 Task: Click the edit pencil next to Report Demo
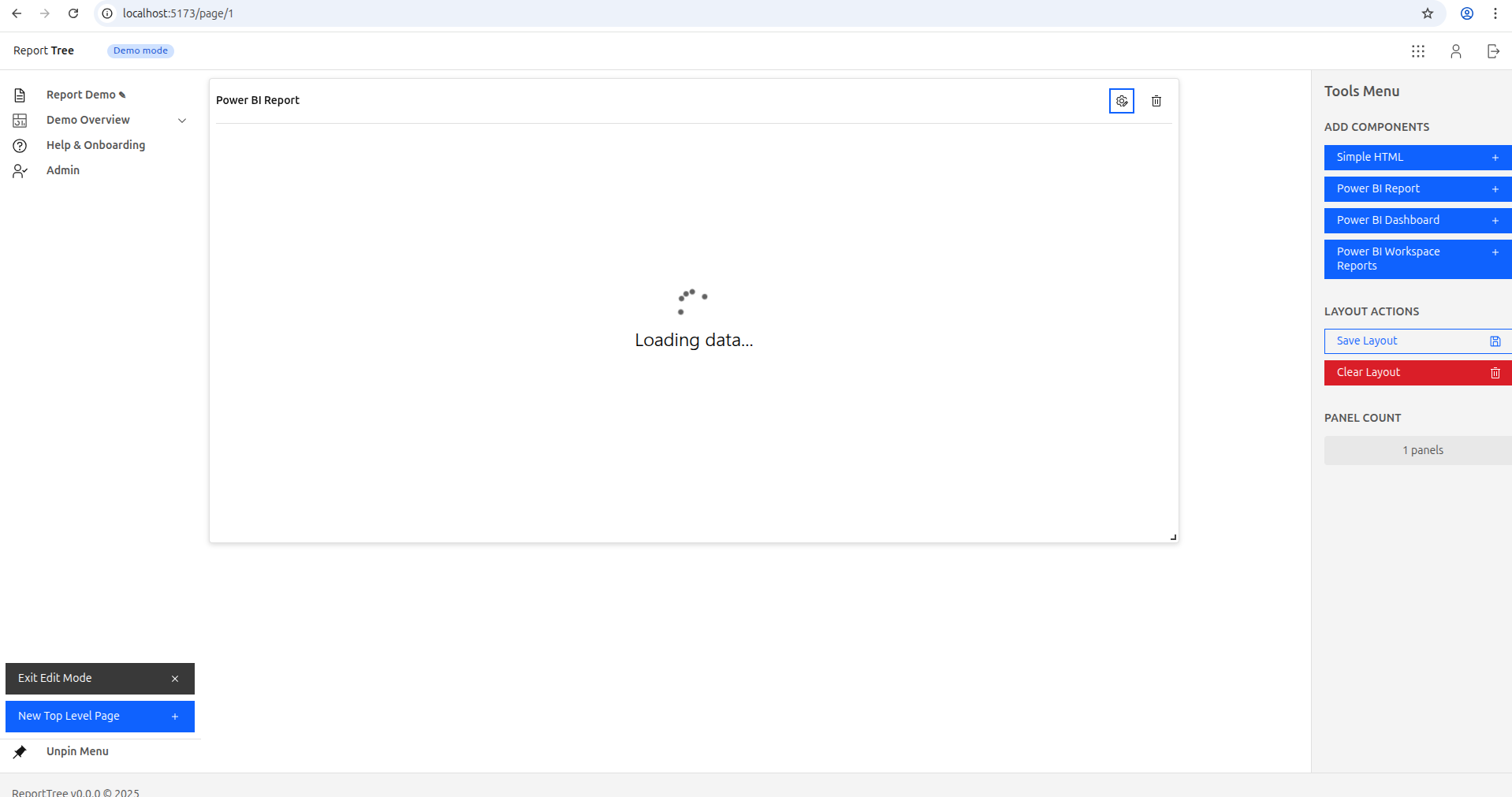click(121, 94)
